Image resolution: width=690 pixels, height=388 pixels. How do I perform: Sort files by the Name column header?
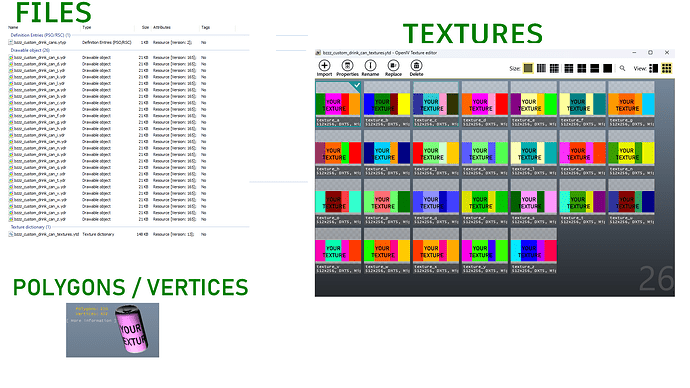point(13,27)
